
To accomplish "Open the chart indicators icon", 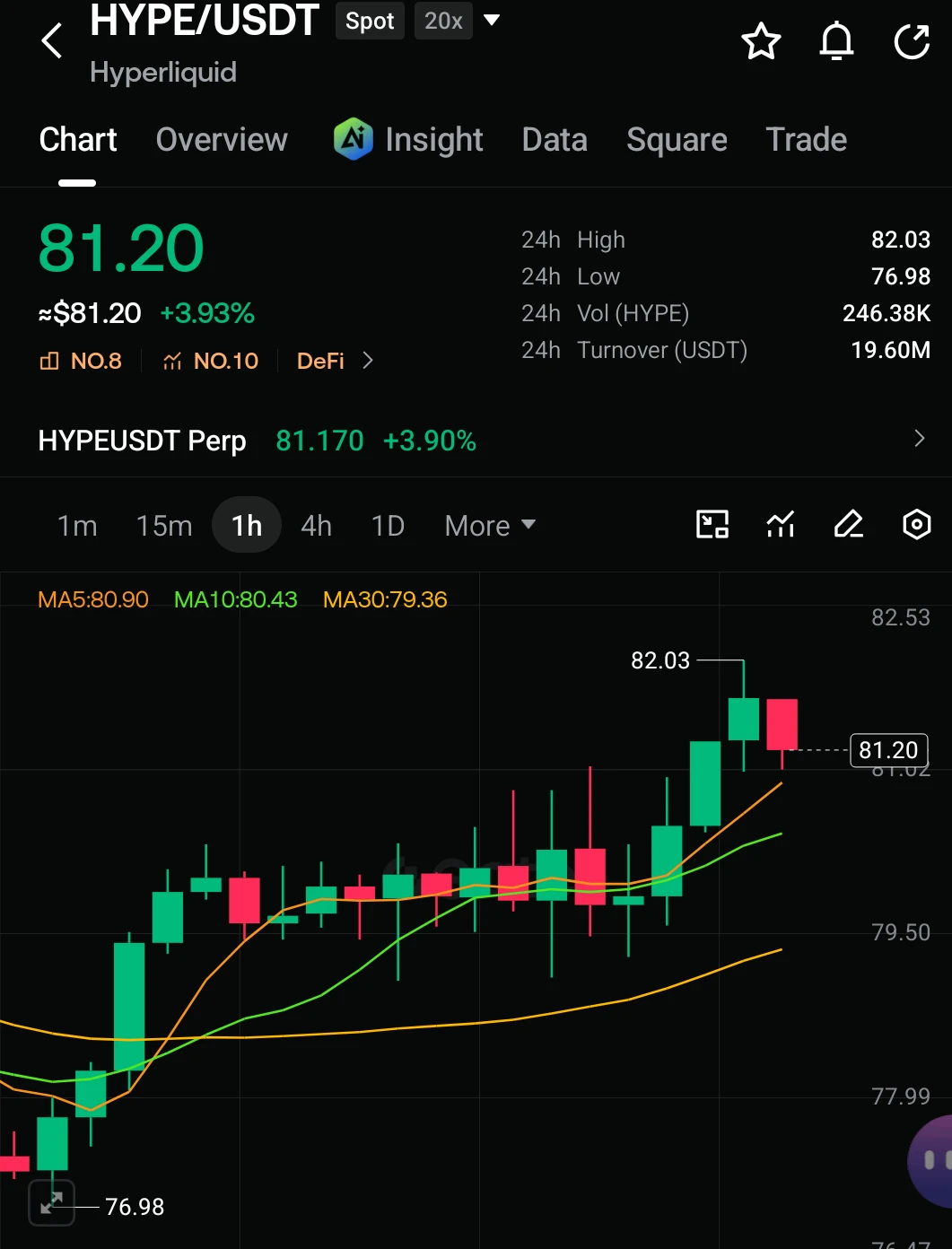I will click(x=781, y=524).
